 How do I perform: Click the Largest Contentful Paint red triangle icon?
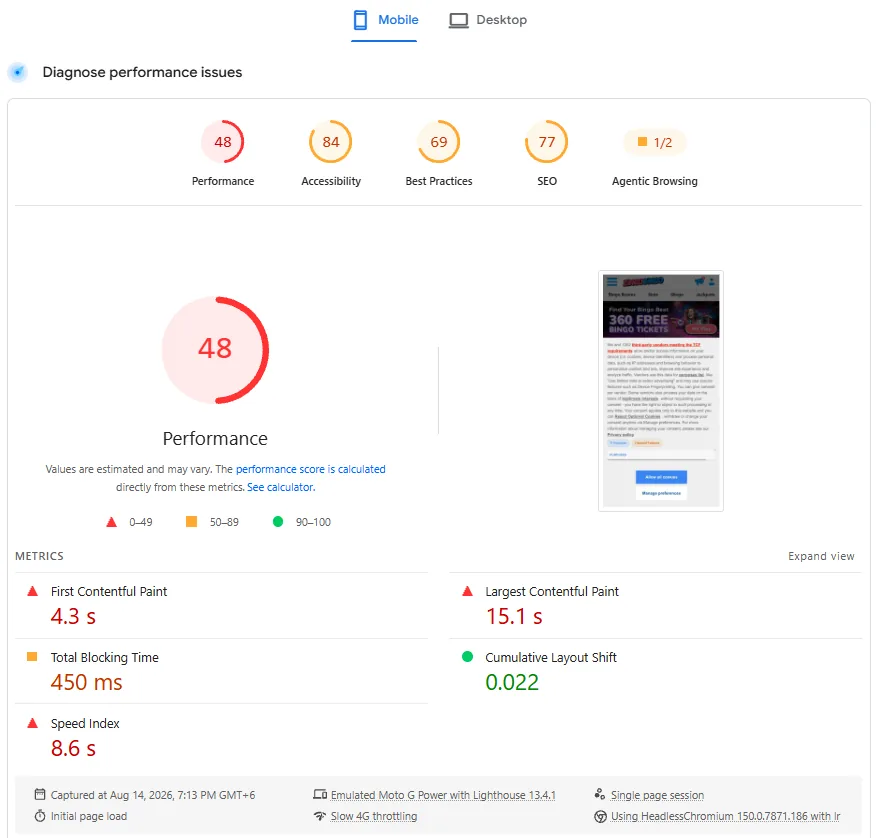point(468,591)
